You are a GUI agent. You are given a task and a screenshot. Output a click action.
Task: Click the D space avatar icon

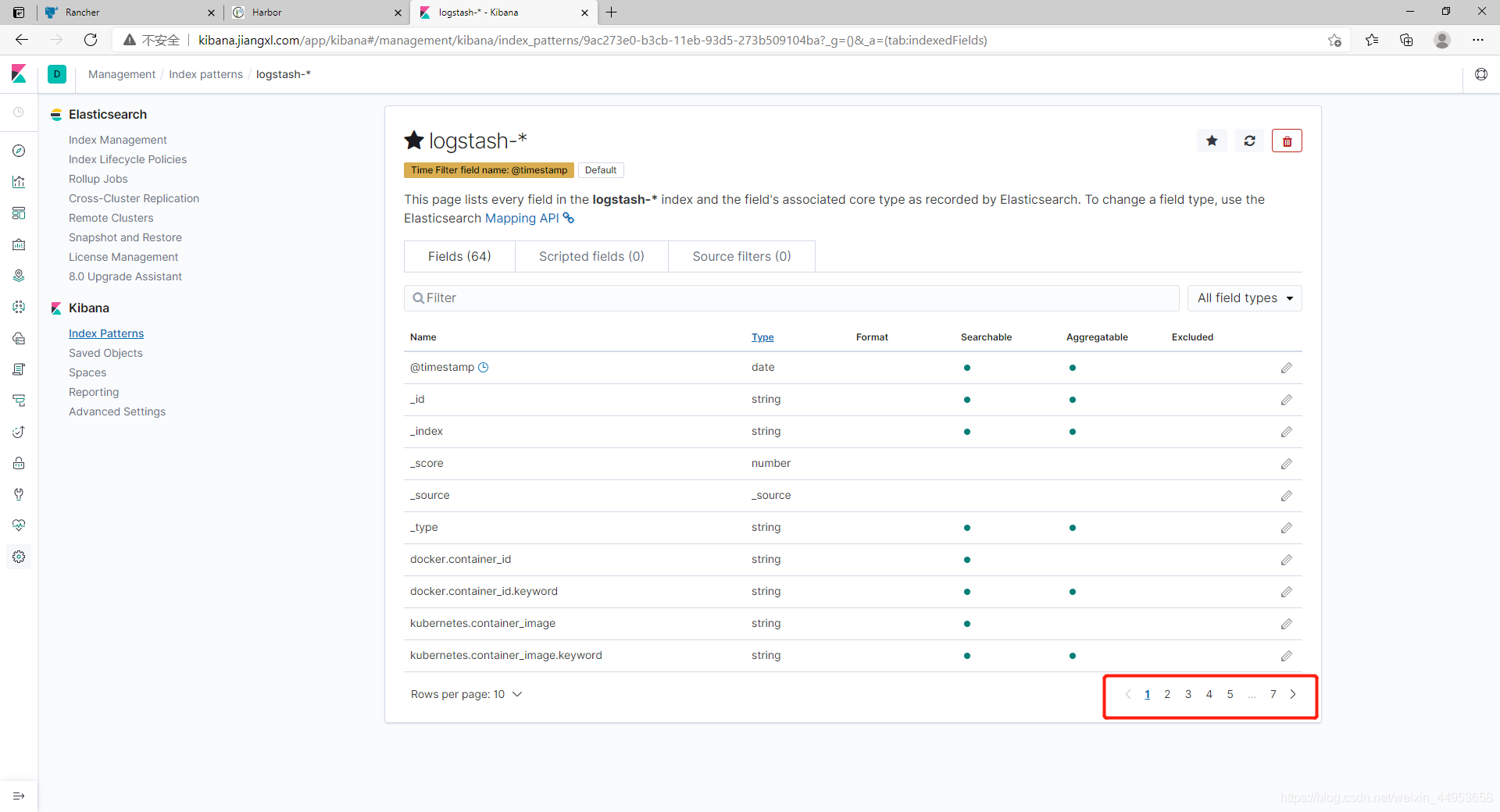pos(57,74)
